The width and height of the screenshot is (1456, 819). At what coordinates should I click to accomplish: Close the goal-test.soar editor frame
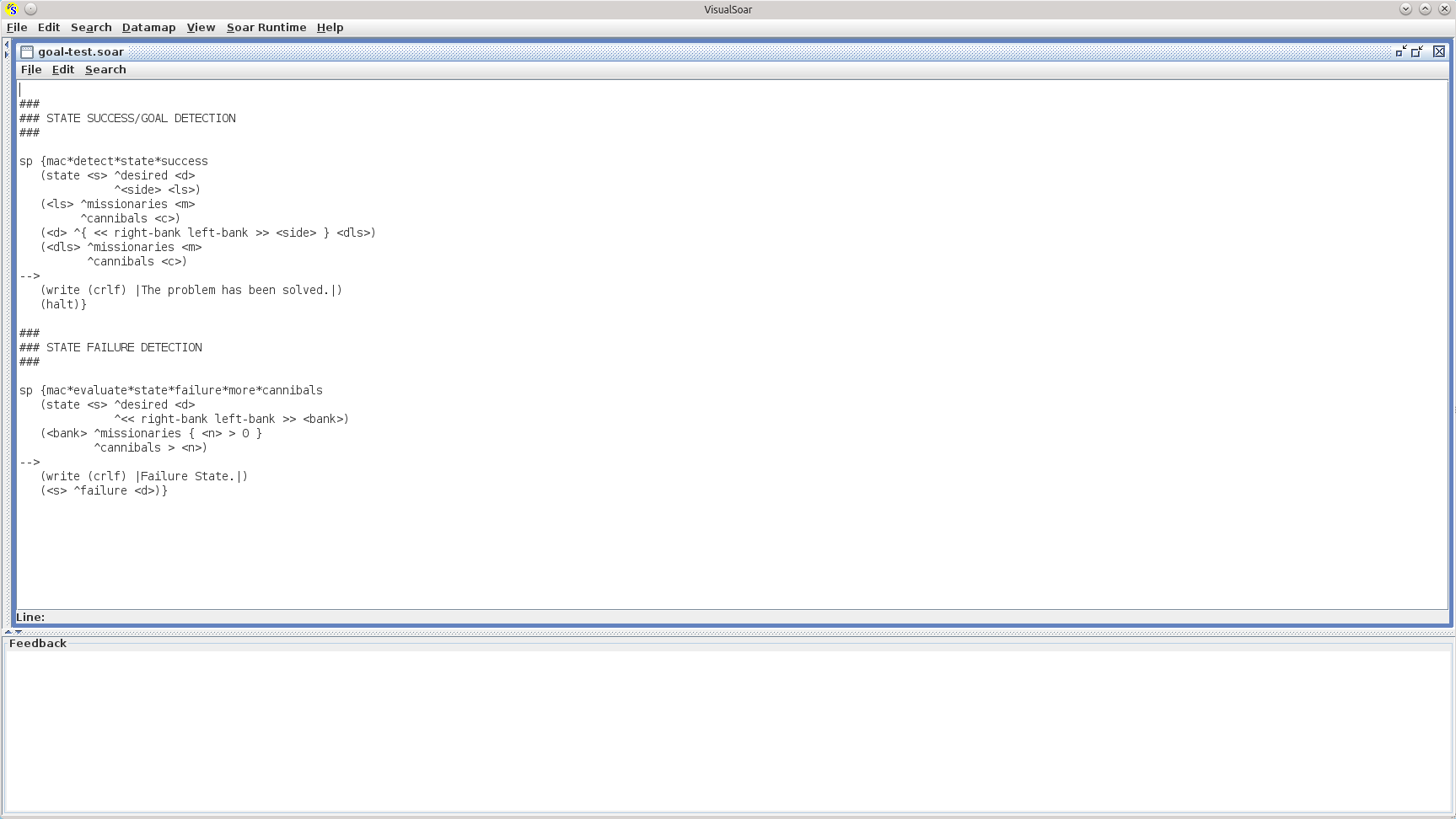[1439, 52]
